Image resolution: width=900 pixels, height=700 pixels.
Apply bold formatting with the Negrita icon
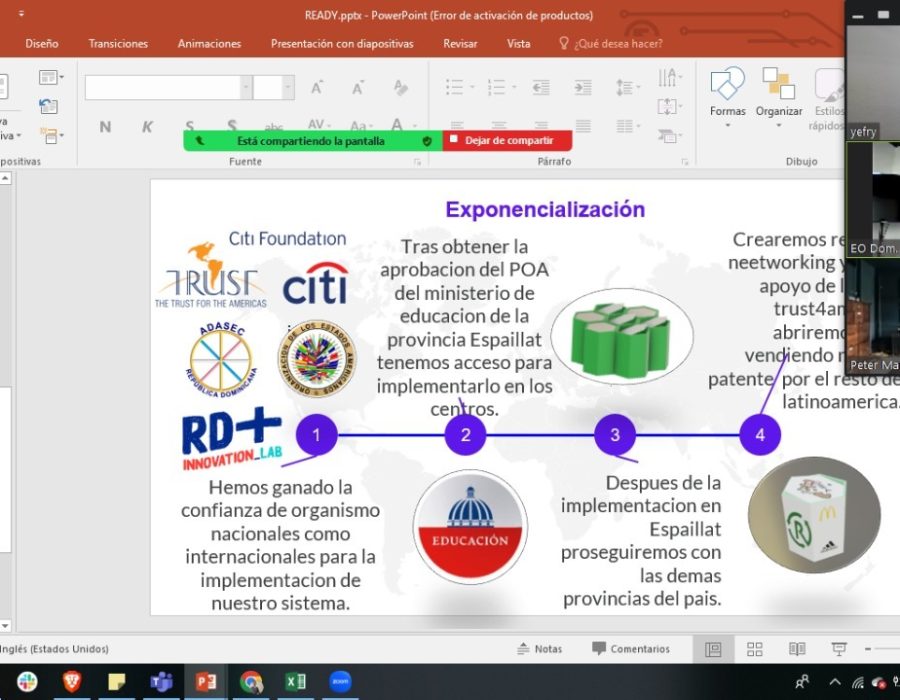point(104,127)
